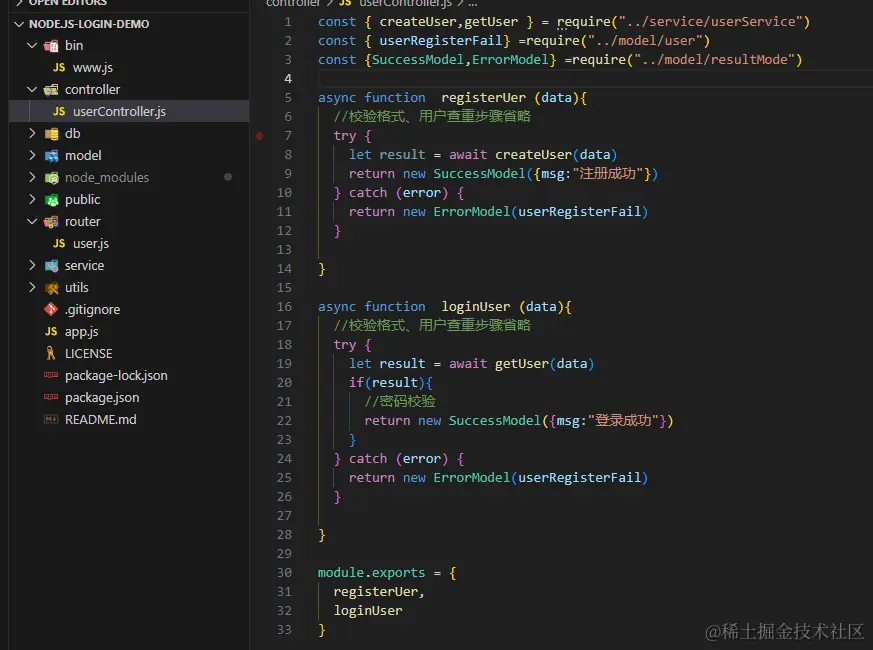873x650 pixels.
Task: Open package.json file
Action: [102, 397]
